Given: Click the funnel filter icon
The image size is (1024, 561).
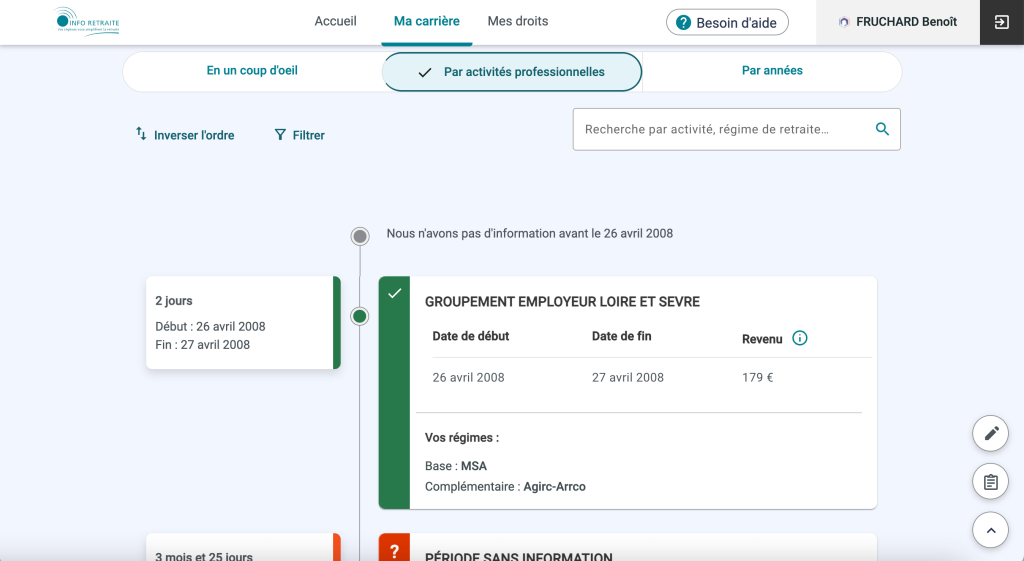Looking at the screenshot, I should click(x=280, y=135).
